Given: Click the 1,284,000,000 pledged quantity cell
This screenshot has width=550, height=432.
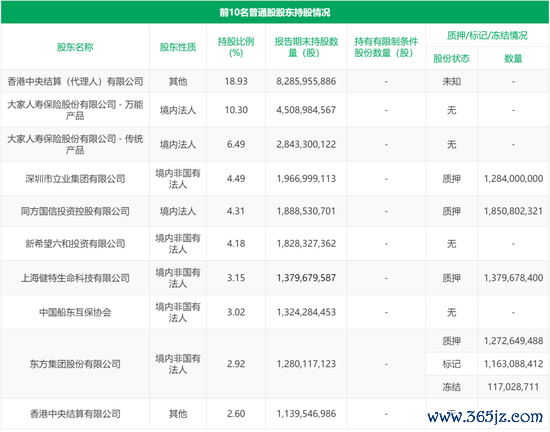Looking at the screenshot, I should tap(513, 179).
